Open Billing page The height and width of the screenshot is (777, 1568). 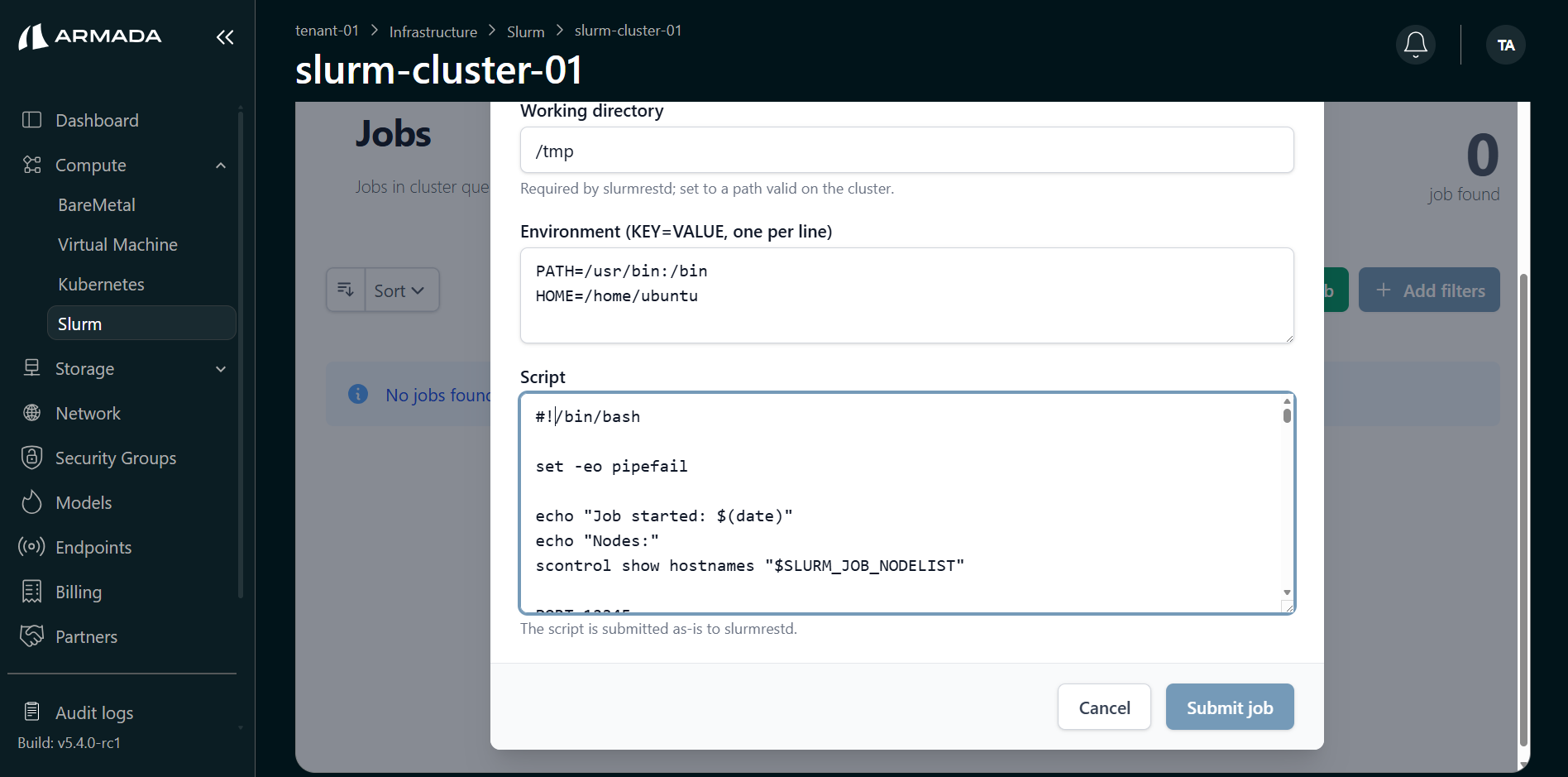coord(79,592)
